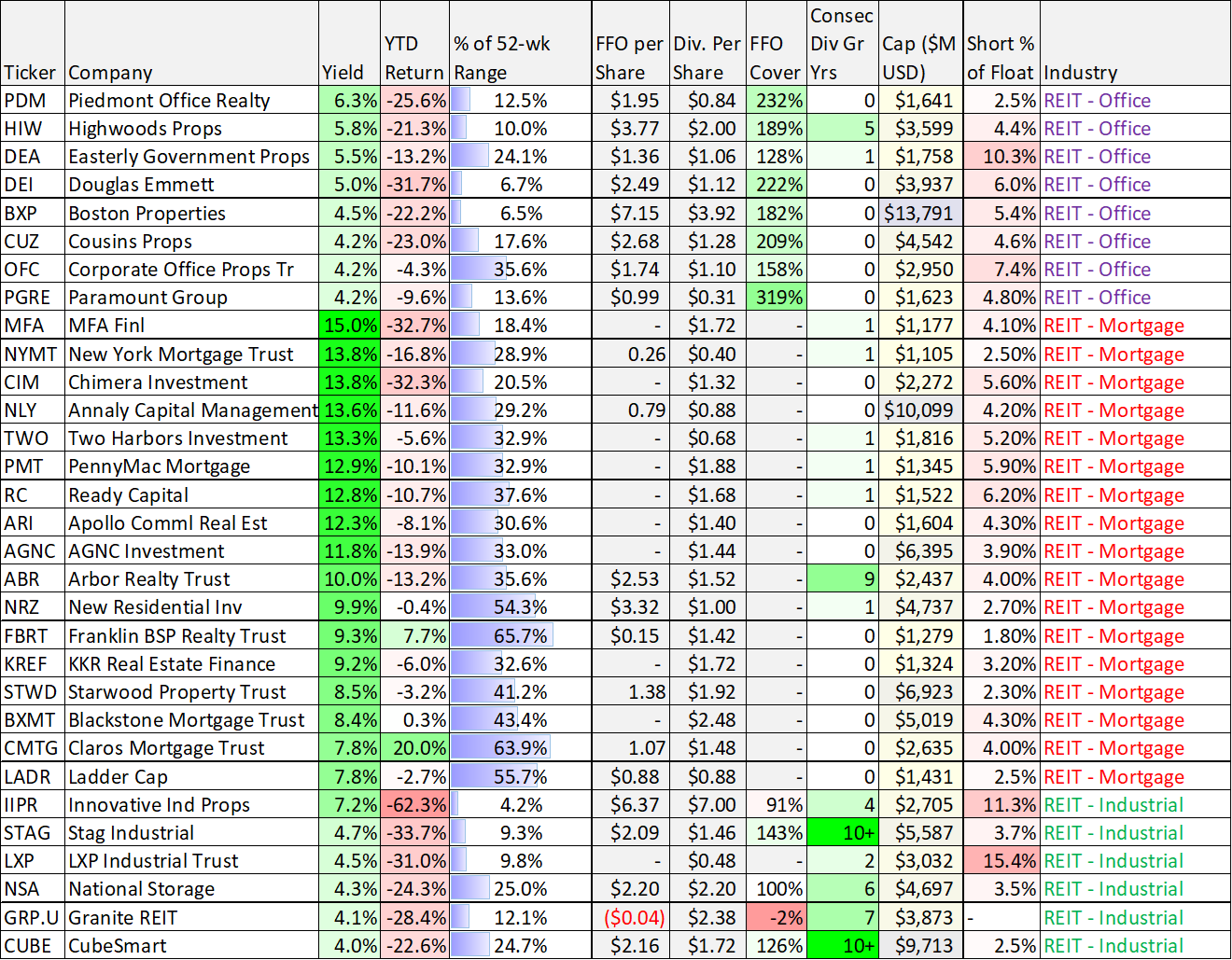The image size is (1232, 960).
Task: Click the LXP Industrial Trust cell
Action: 191,861
